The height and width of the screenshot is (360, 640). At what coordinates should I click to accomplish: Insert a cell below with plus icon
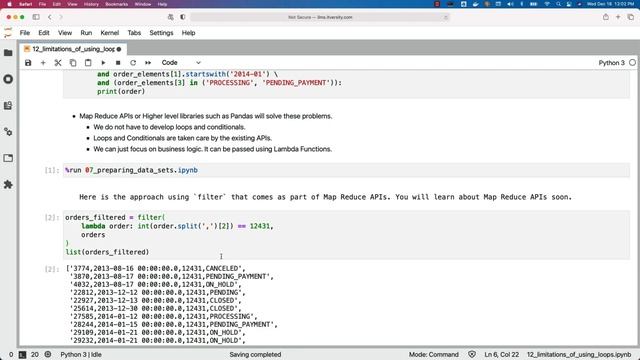coord(43,63)
